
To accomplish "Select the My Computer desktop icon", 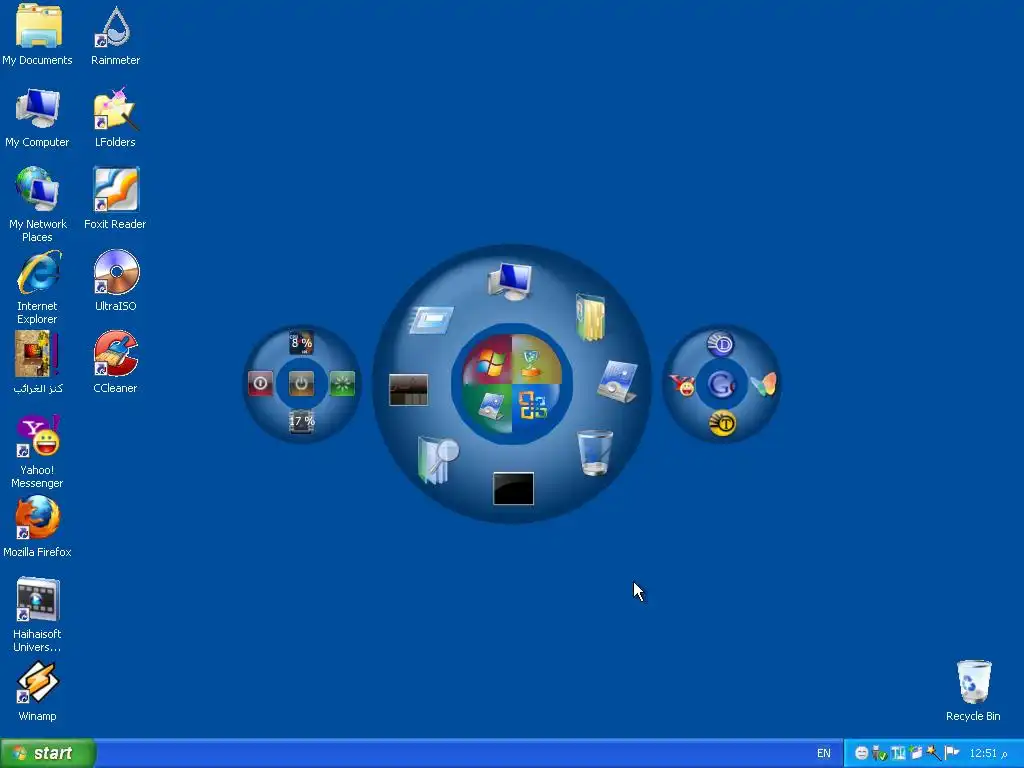I will (x=37, y=117).
